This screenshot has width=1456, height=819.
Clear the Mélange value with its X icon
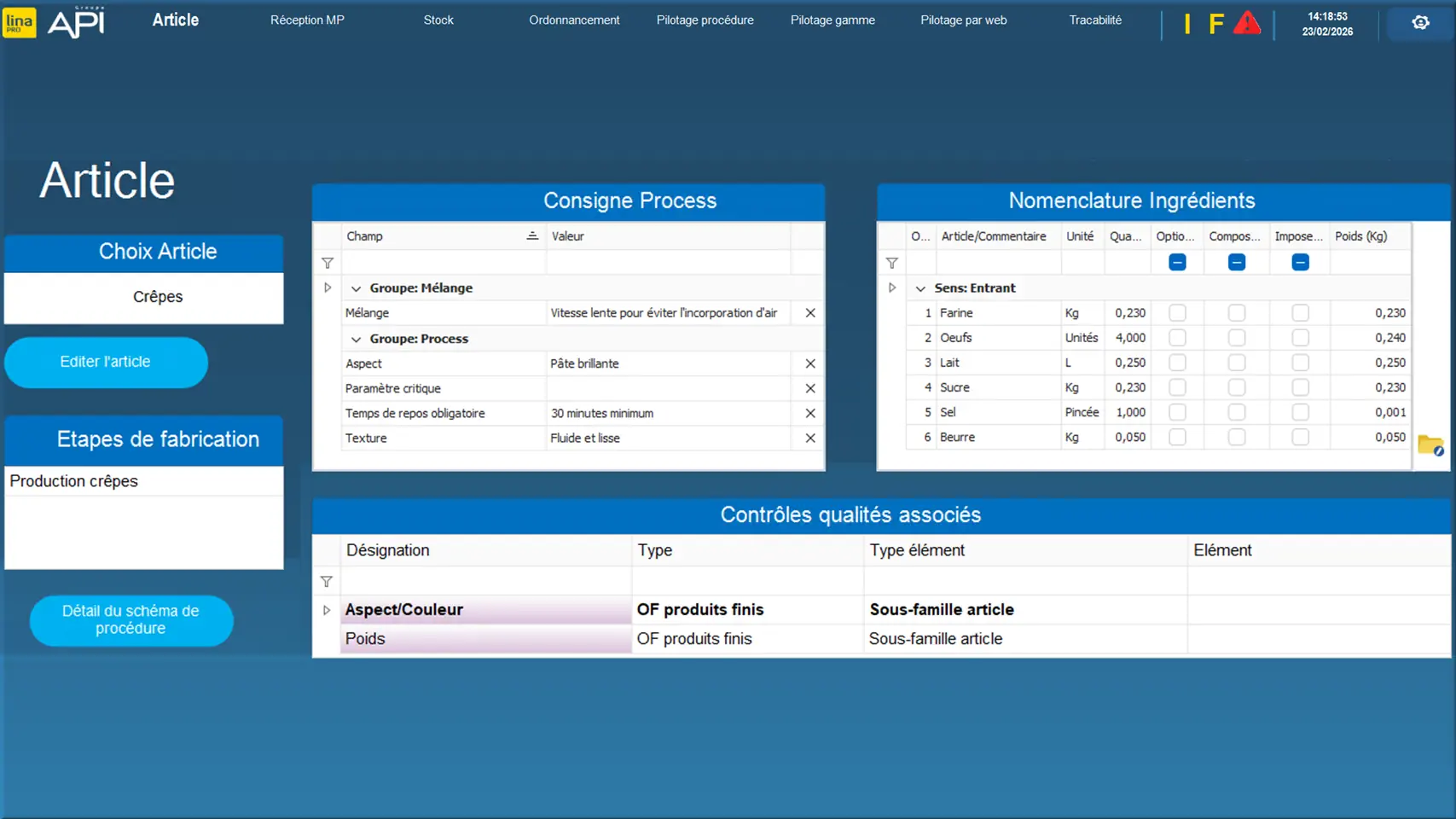coord(809,313)
